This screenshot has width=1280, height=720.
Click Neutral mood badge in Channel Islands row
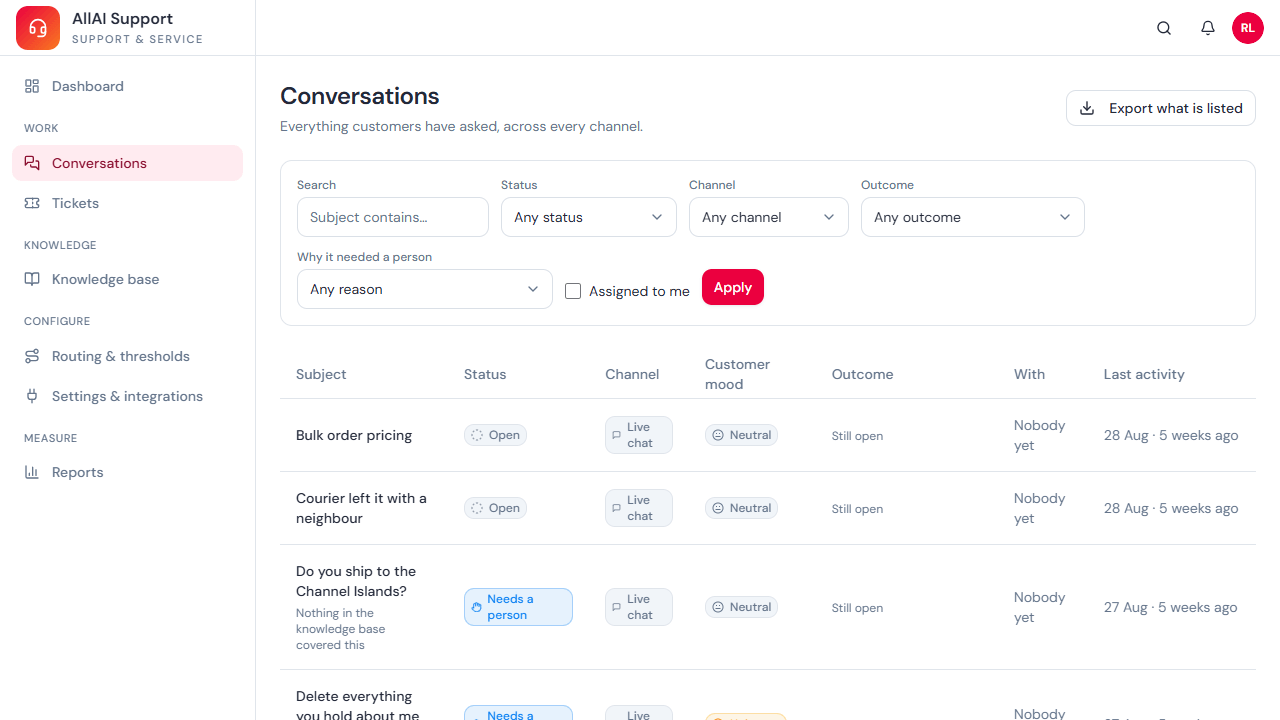(741, 607)
